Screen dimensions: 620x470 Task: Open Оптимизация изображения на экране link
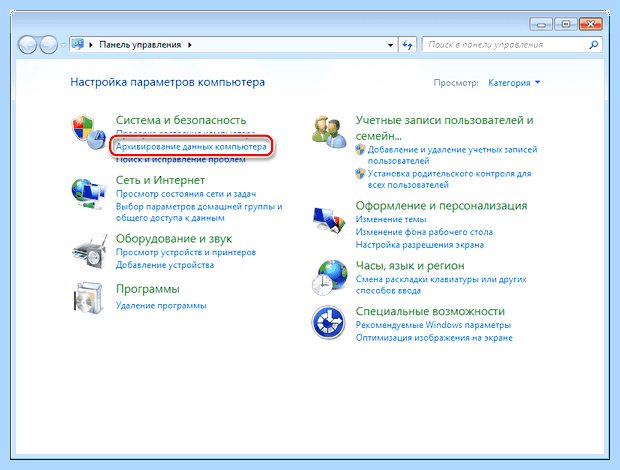[434, 338]
